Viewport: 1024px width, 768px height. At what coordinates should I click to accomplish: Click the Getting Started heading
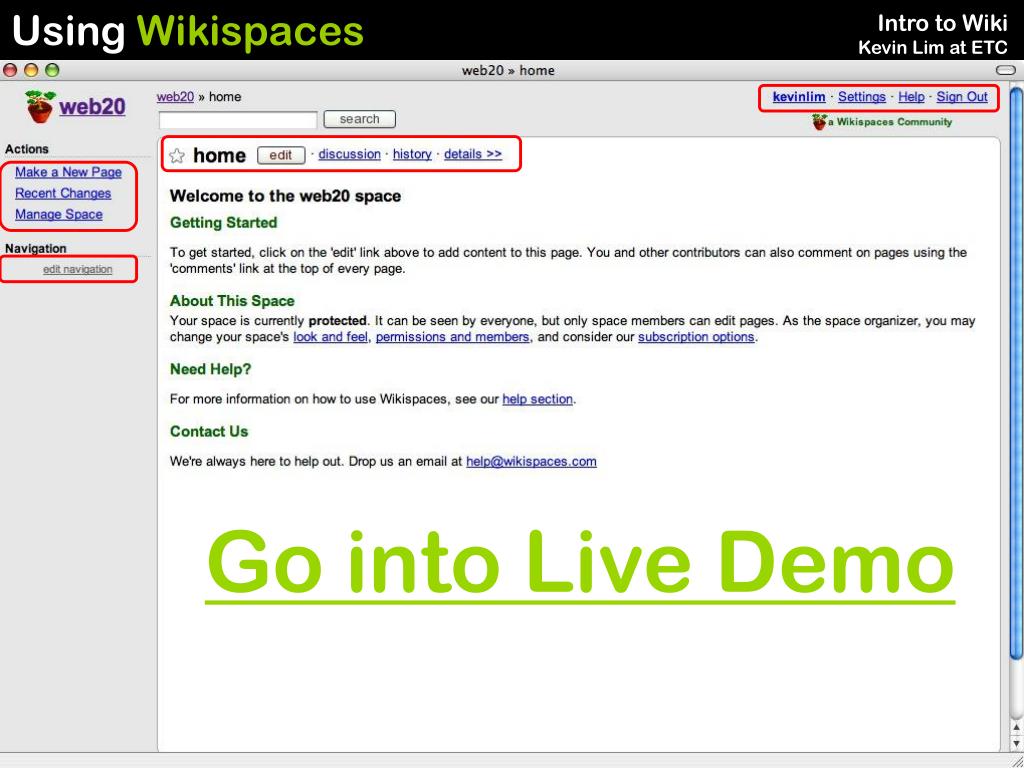click(223, 223)
